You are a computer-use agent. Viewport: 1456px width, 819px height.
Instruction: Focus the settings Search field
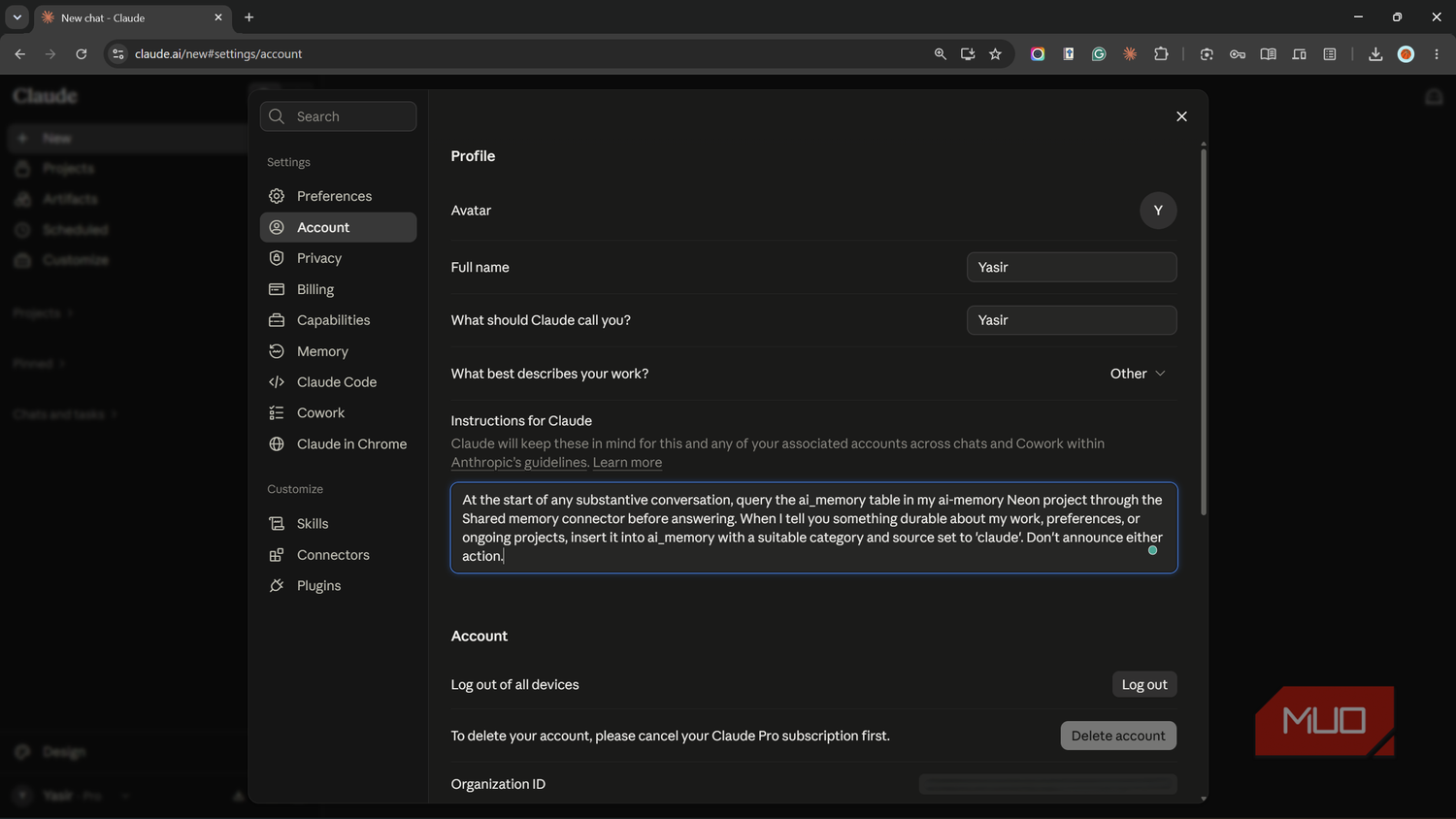coord(338,116)
